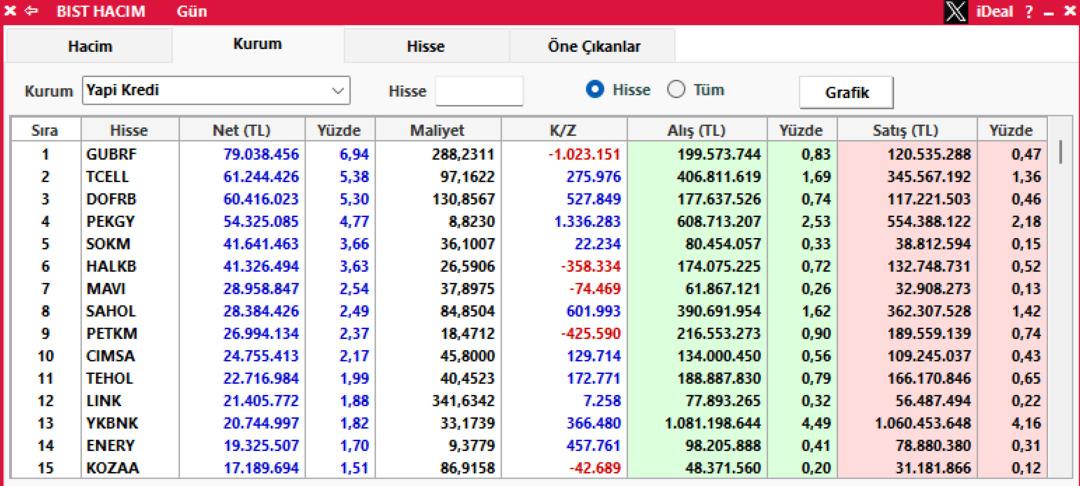Open the Kurum dropdown showing Yapi Kredi
This screenshot has height=486, width=1080.
pos(215,91)
